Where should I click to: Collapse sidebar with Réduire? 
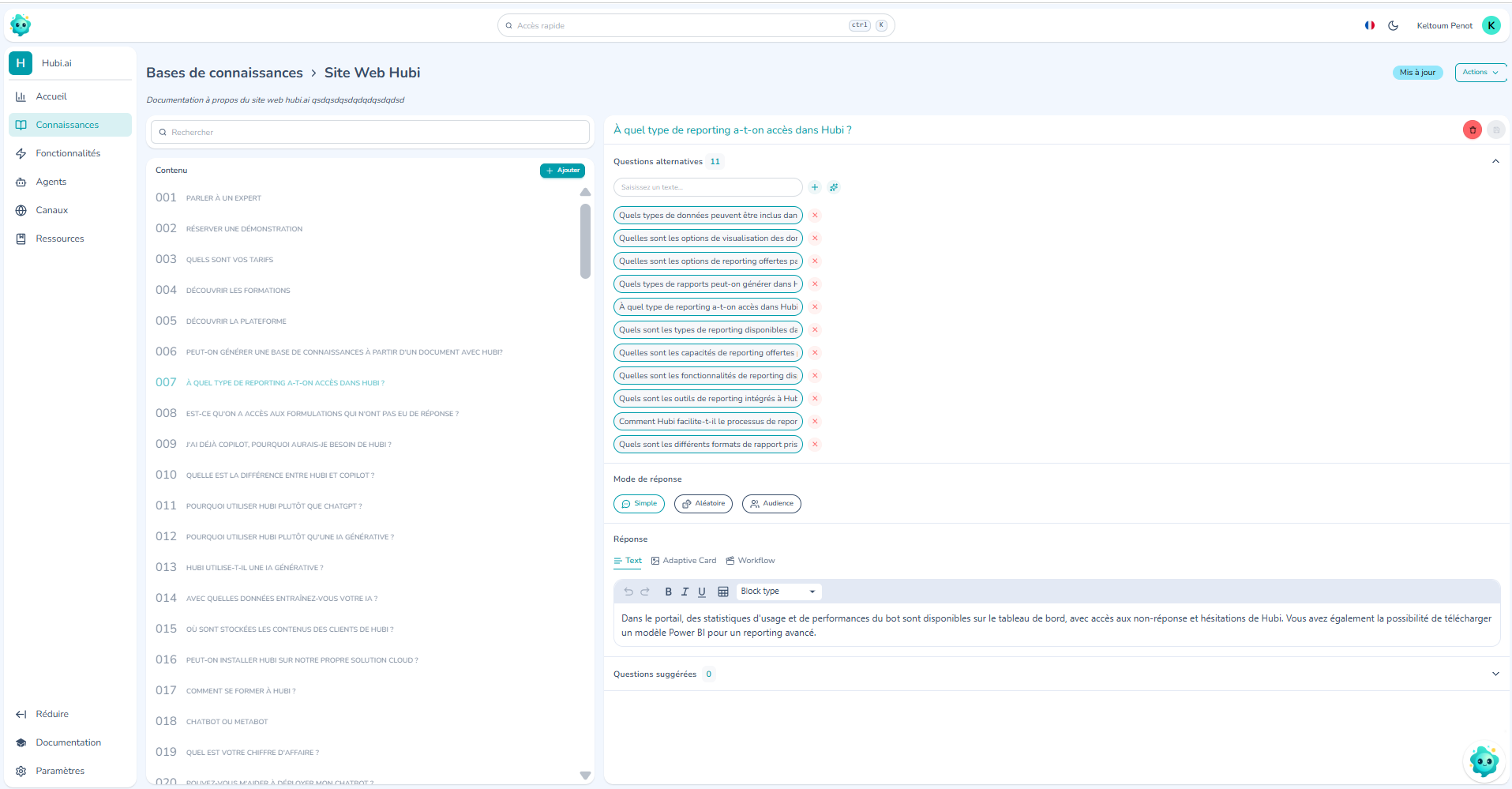coord(70,714)
